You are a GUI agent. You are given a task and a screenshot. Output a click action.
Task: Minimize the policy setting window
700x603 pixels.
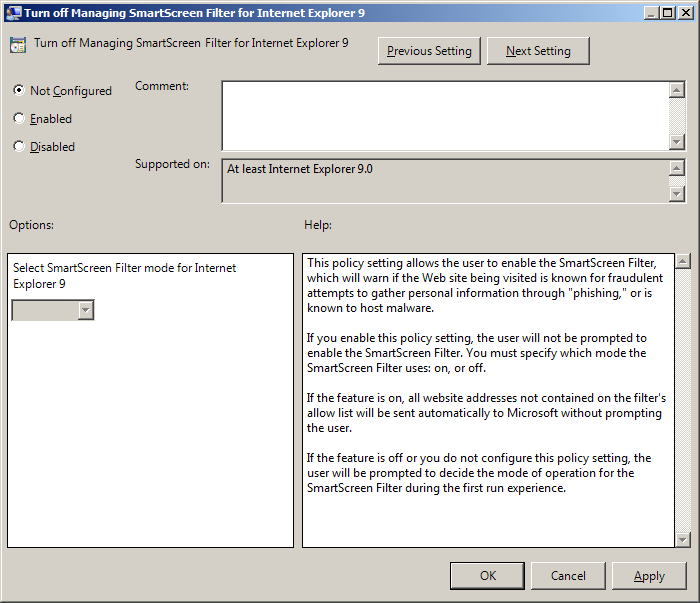click(649, 13)
